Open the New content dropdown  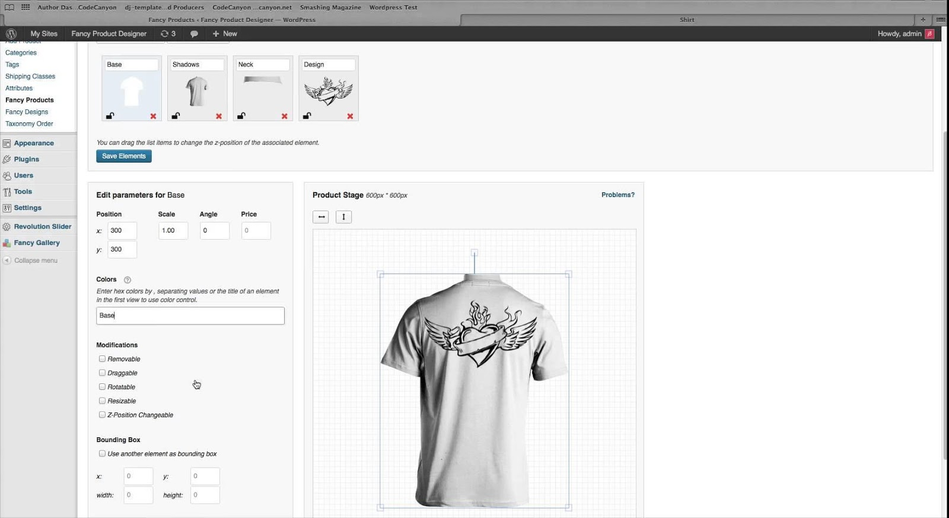tap(225, 34)
